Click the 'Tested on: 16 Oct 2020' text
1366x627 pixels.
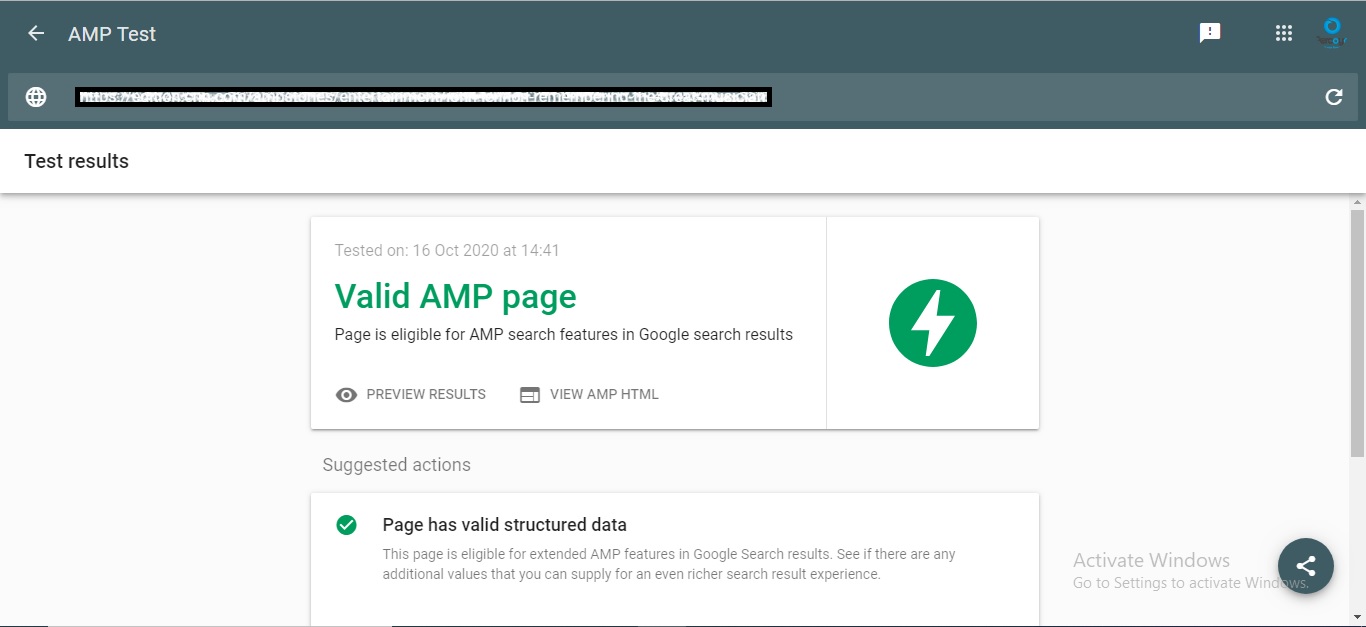447,250
